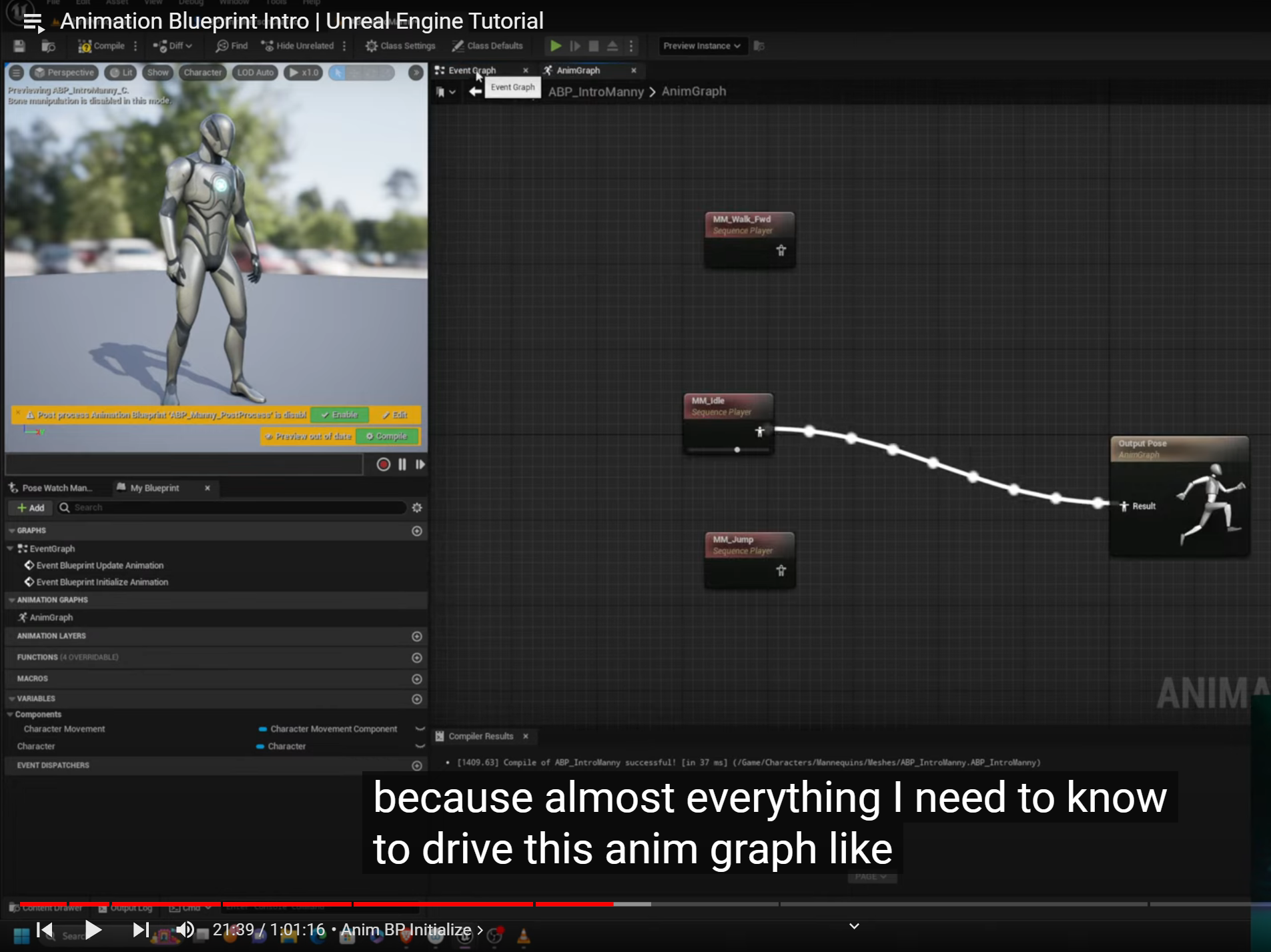1271x952 pixels.
Task: Open the viewport Show menu
Action: tap(158, 73)
